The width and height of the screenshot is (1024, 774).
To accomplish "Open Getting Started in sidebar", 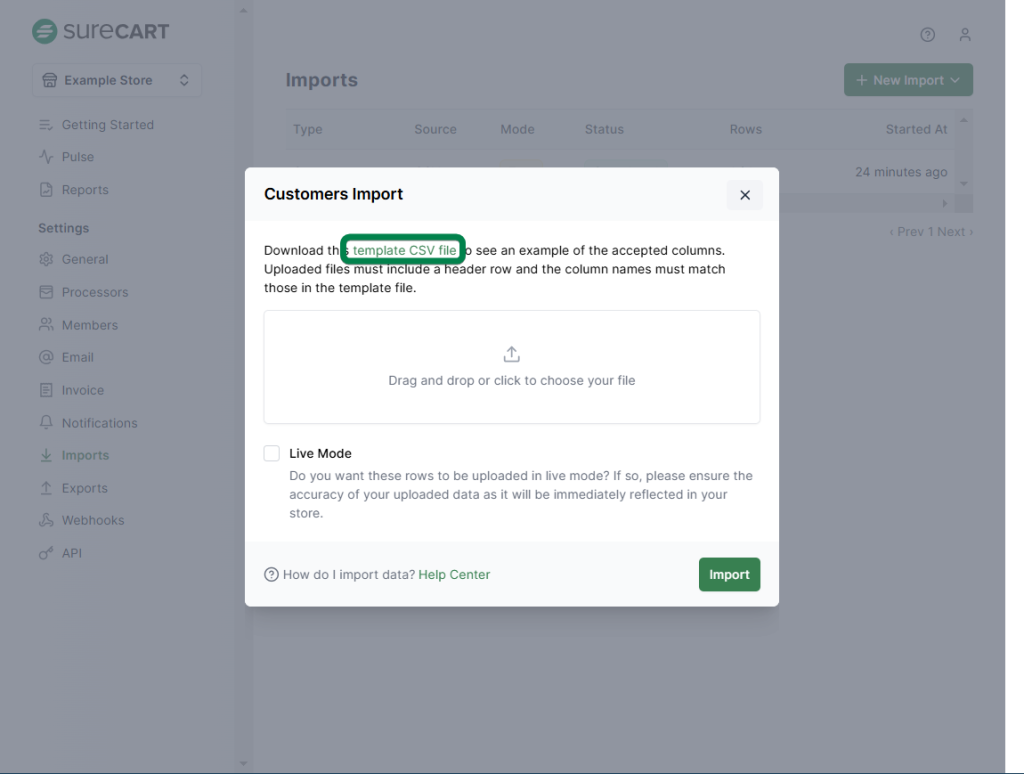I will [107, 125].
